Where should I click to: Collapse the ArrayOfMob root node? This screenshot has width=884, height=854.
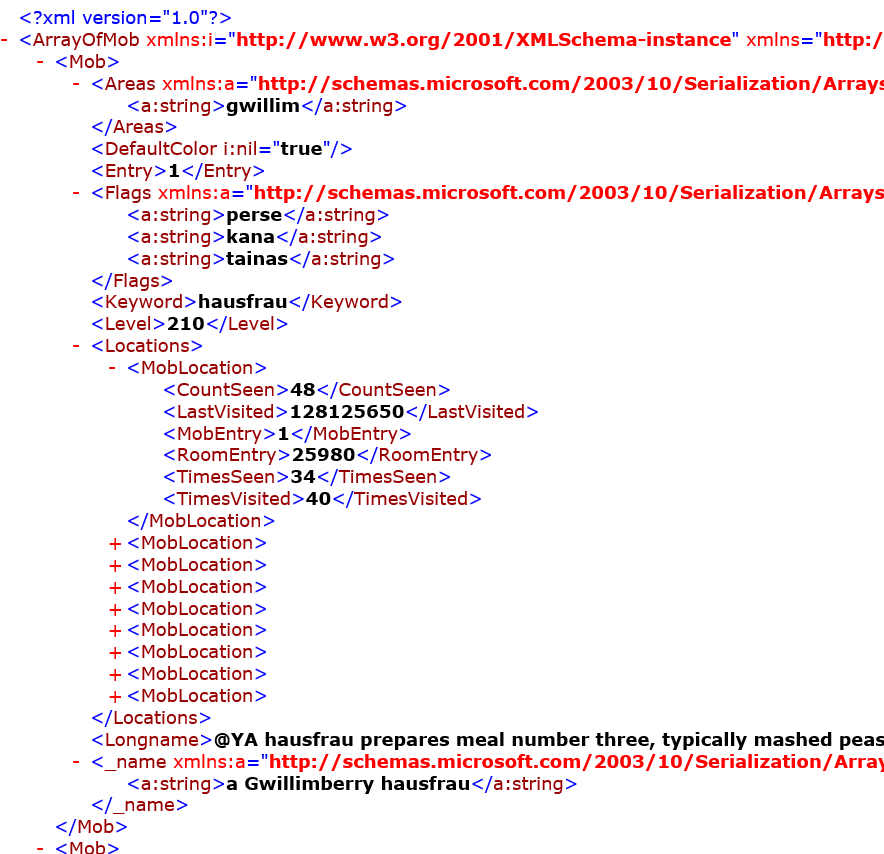click(x=5, y=40)
